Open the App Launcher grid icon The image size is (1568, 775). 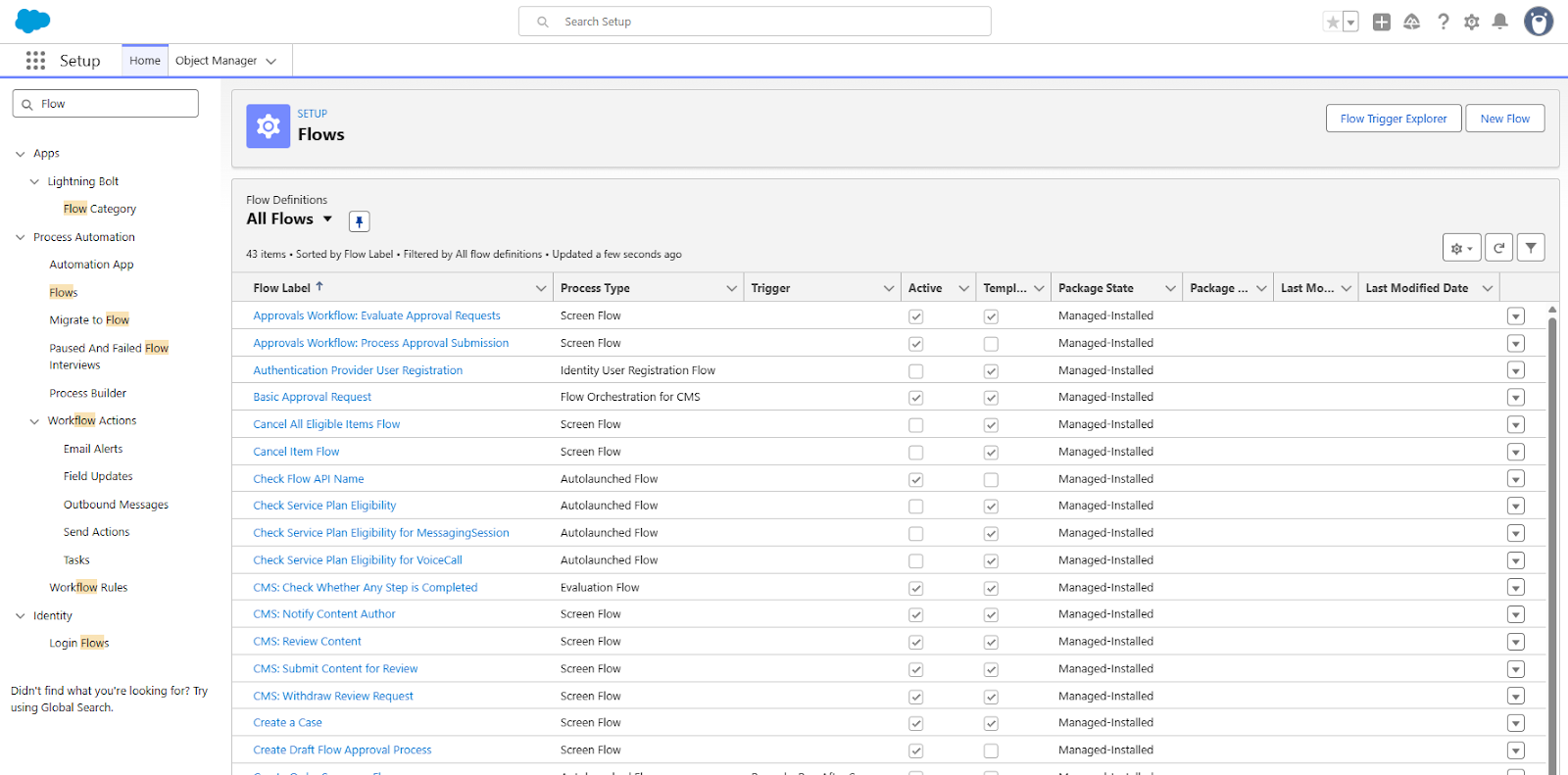[x=35, y=61]
